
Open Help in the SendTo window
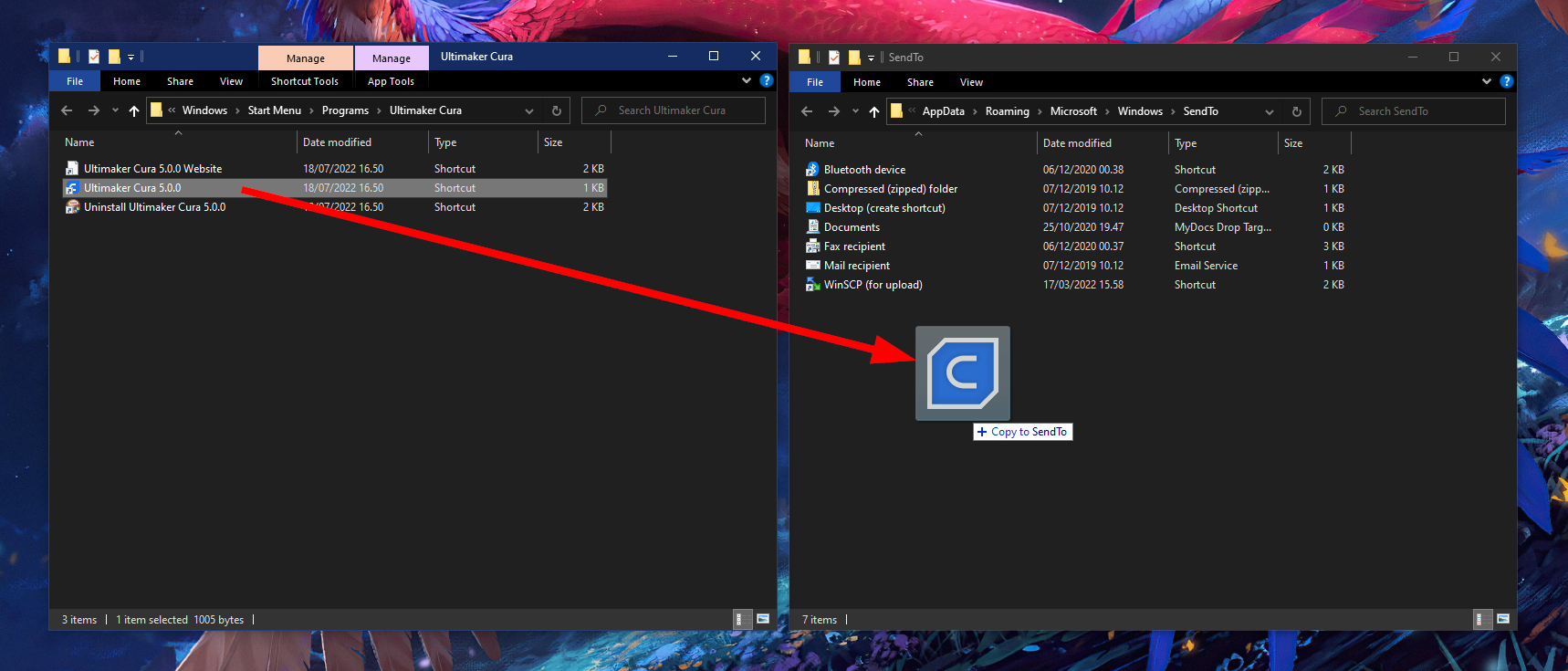pyautogui.click(x=1507, y=81)
